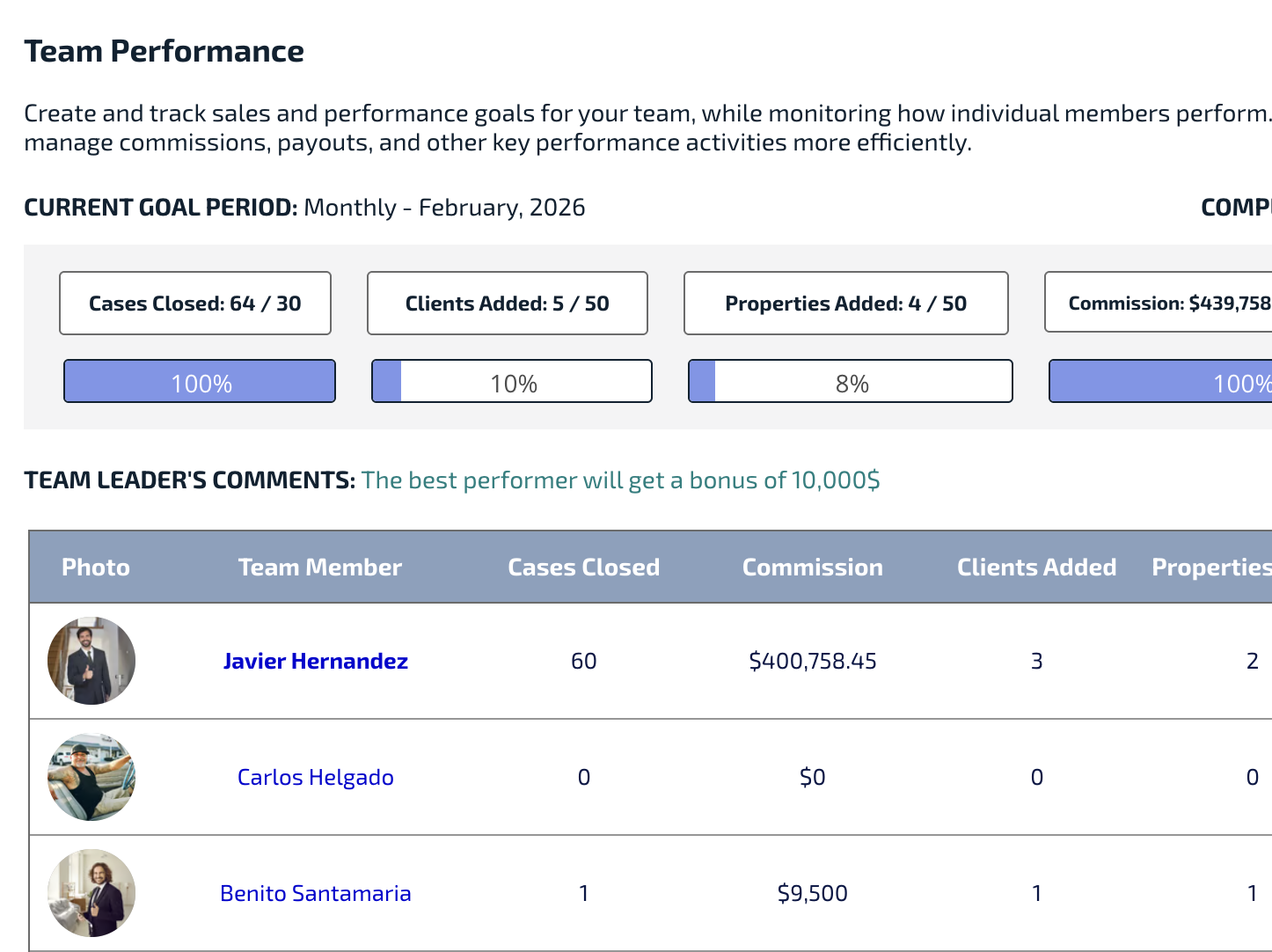This screenshot has height=952, width=1272.
Task: Click the 100% Cases Closed progress bar
Action: click(x=200, y=382)
